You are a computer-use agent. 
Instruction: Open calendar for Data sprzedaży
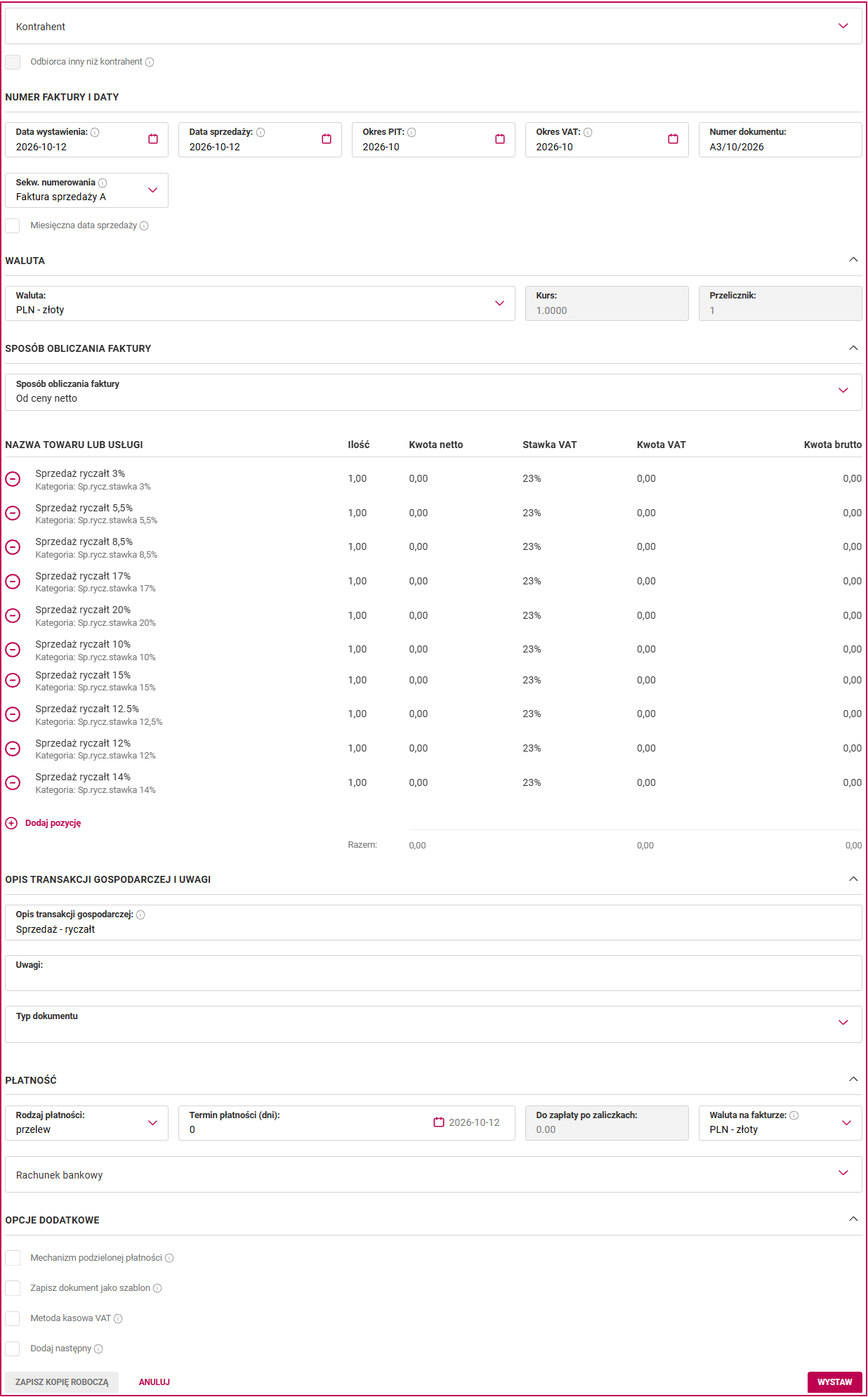(327, 139)
